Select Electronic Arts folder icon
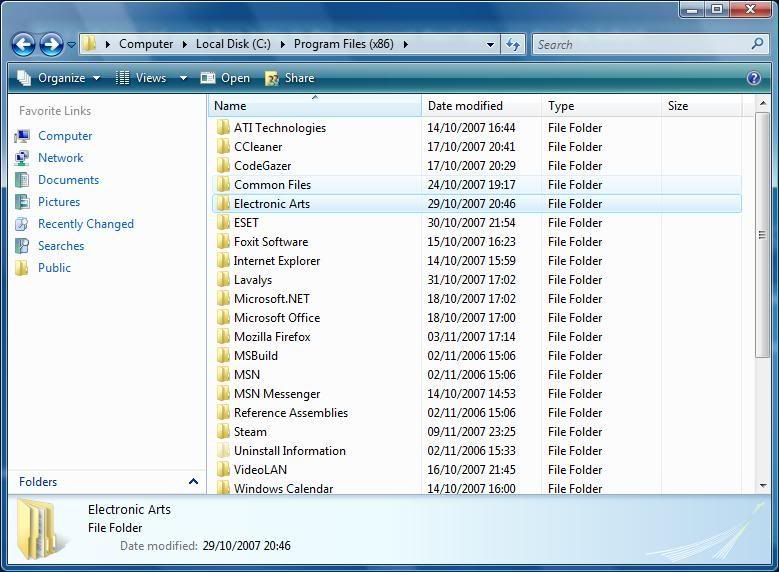This screenshot has width=779, height=572. 223,203
